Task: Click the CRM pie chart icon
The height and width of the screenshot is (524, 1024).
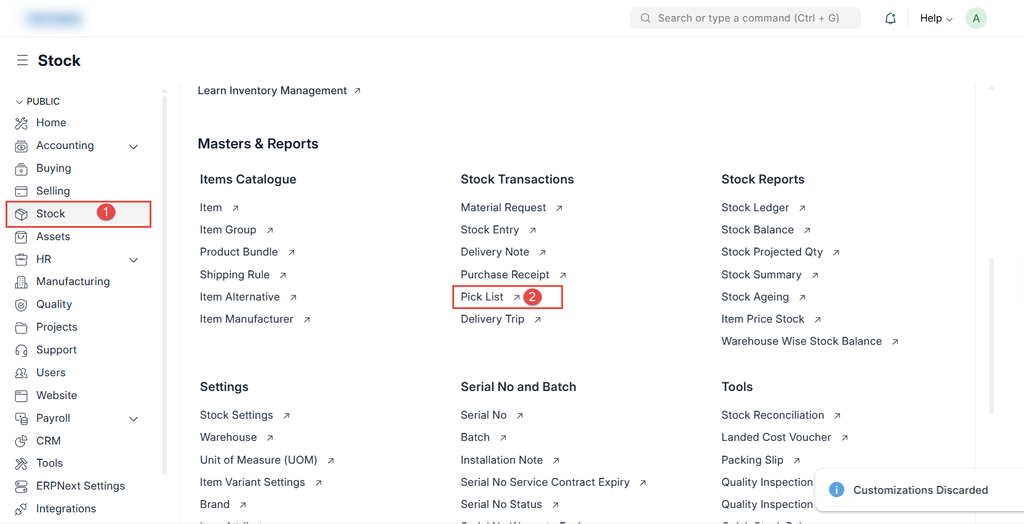Action: 21,441
